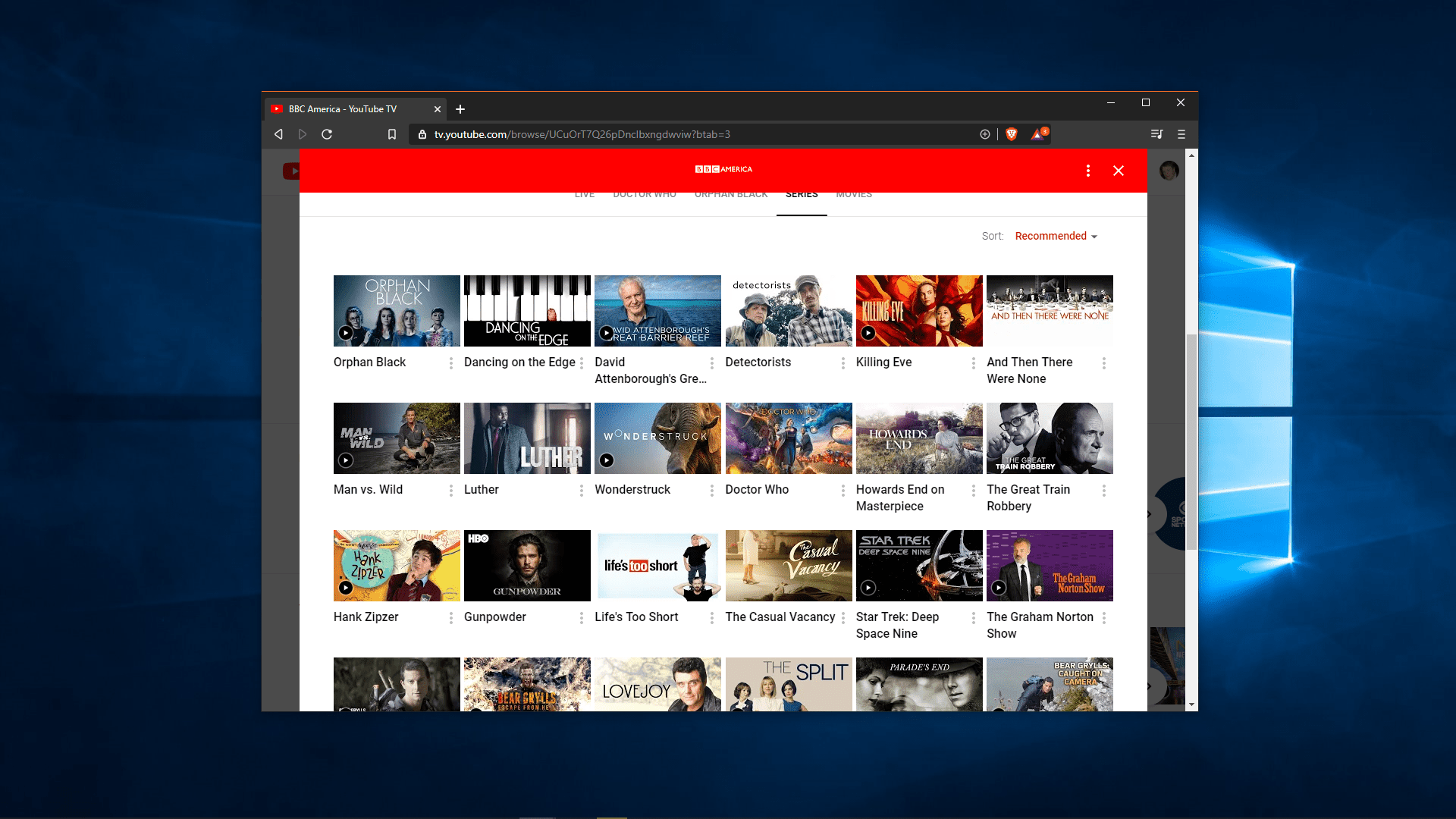Open the user account avatar

pos(1169,171)
